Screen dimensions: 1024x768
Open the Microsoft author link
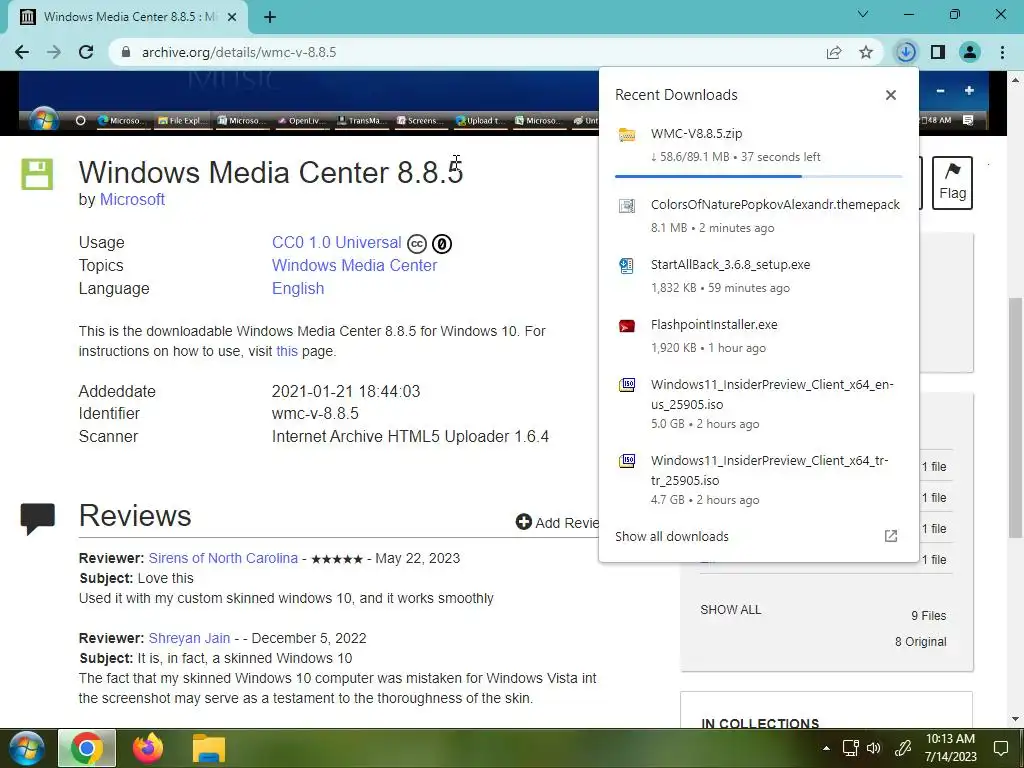coord(132,199)
